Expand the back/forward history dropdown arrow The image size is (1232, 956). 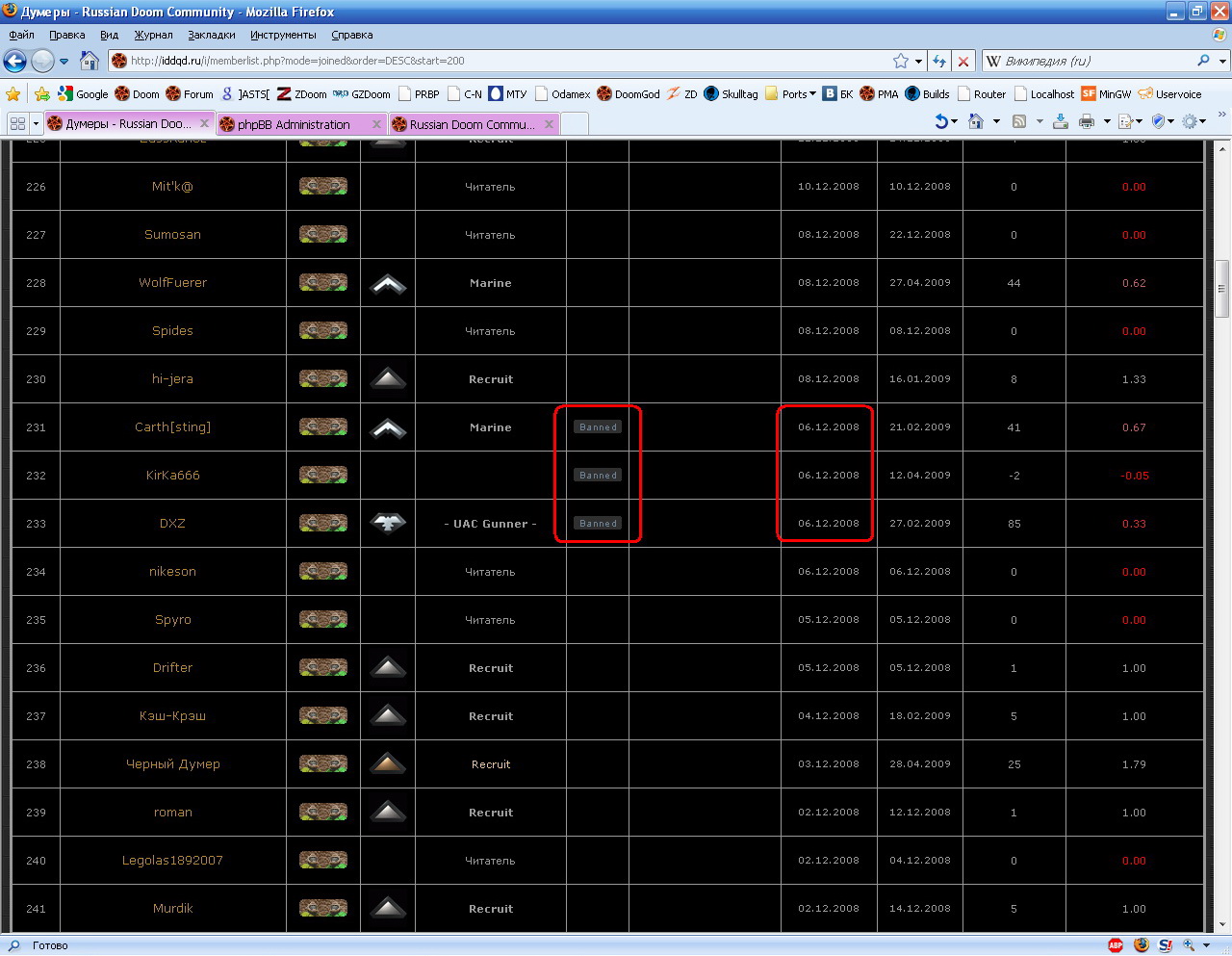coord(64,61)
